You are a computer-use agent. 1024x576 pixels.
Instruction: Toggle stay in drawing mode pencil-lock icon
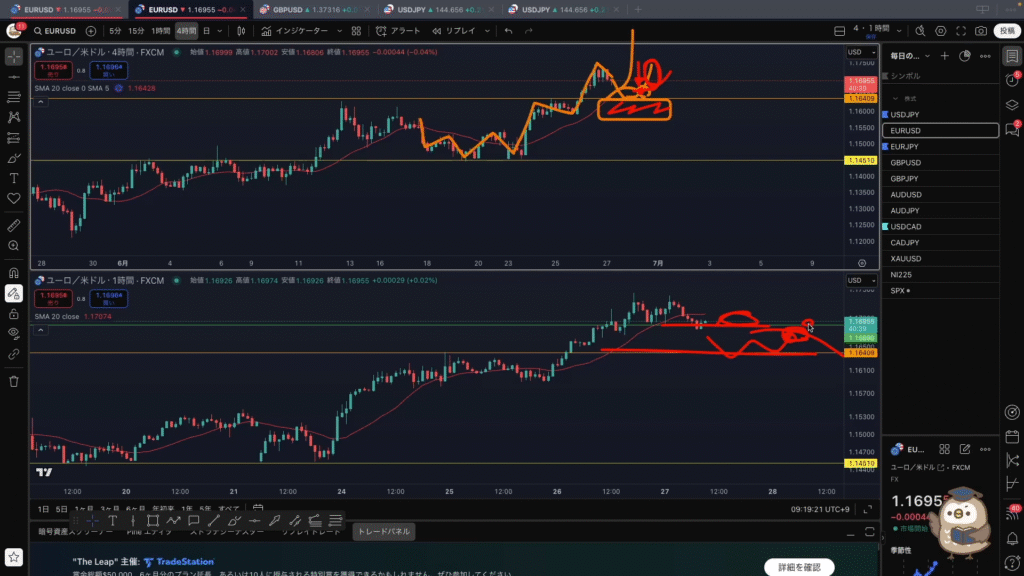click(x=14, y=293)
